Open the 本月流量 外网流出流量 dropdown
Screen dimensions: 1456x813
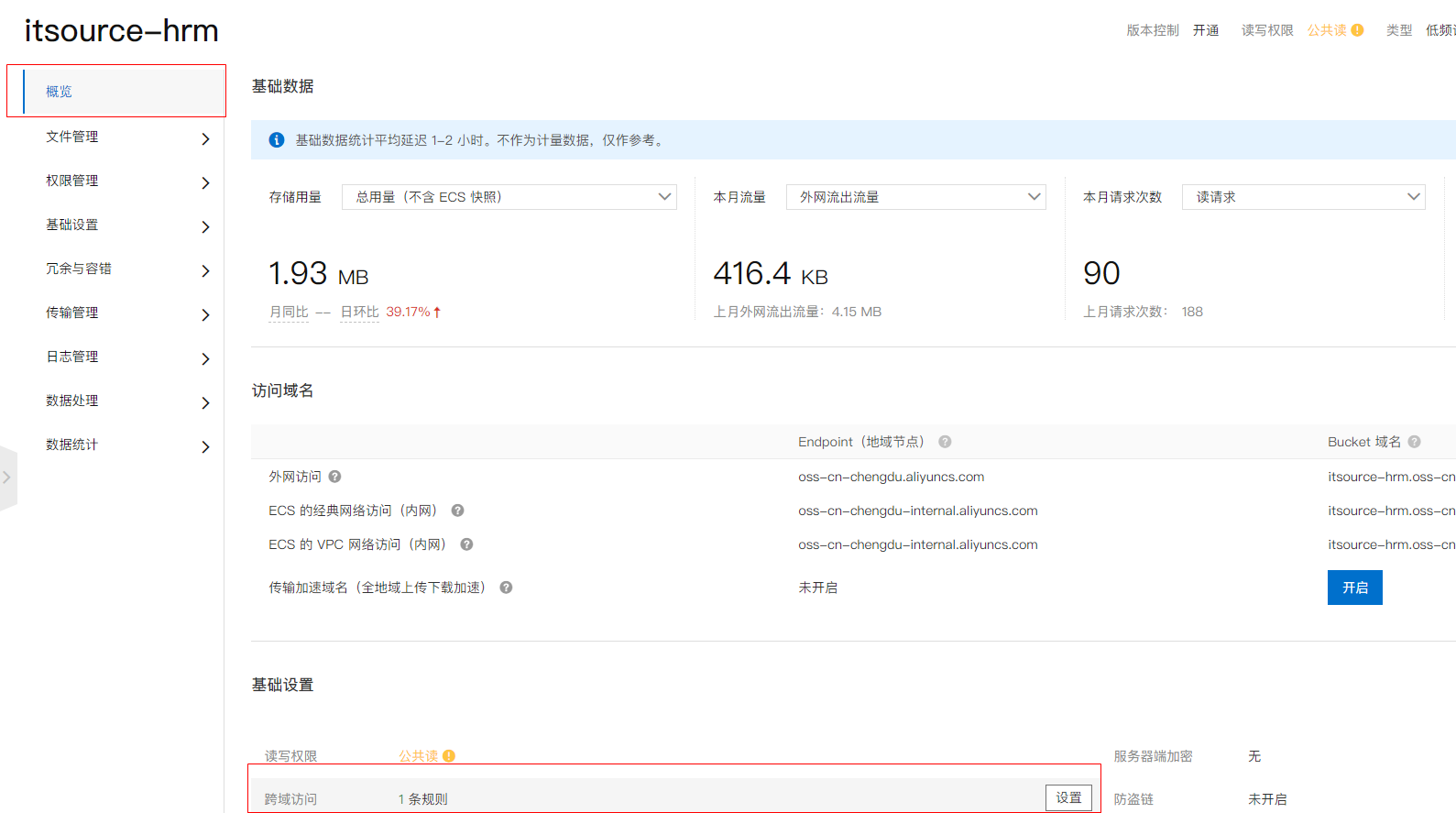click(x=916, y=197)
